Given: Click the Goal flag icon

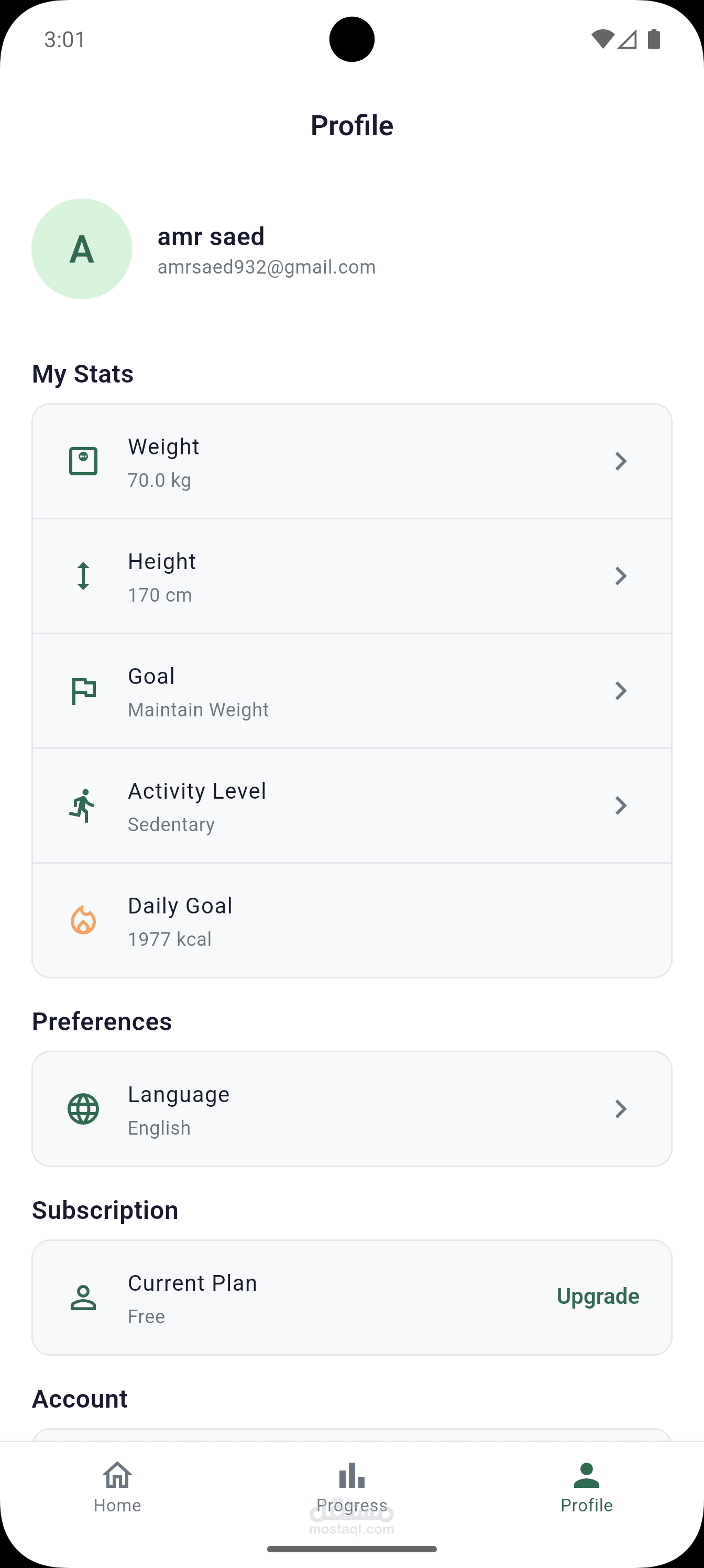Looking at the screenshot, I should [83, 691].
